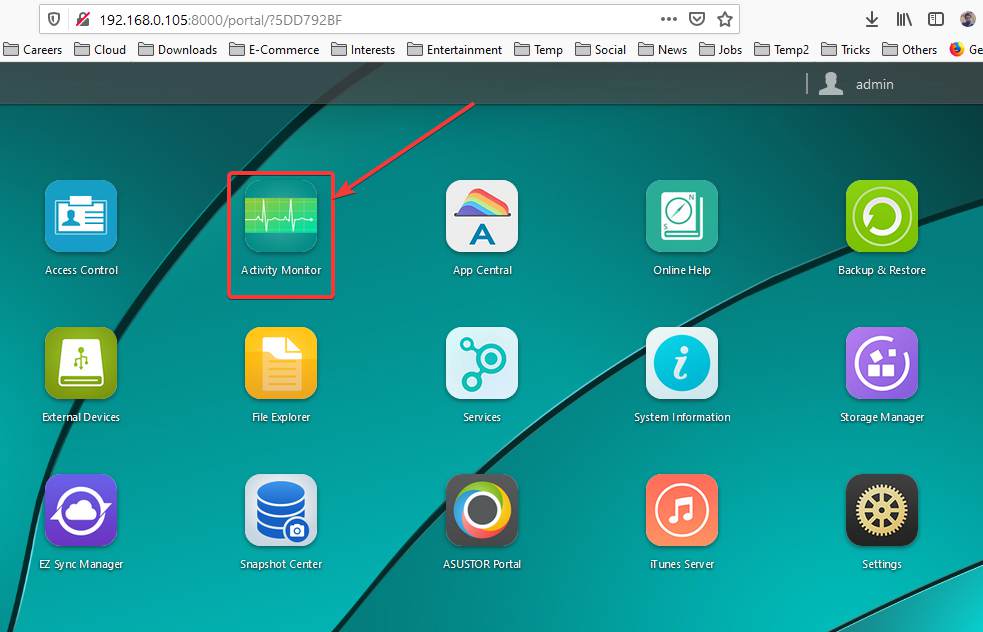The image size is (983, 632).
Task: Open the Others bookmark folder
Action: [910, 50]
